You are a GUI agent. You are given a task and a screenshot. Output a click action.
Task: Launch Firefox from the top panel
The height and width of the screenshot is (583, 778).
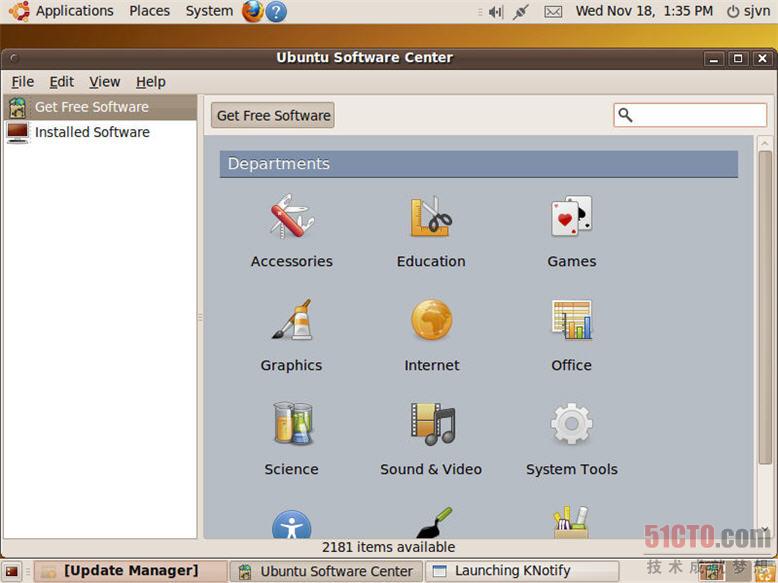(x=252, y=11)
